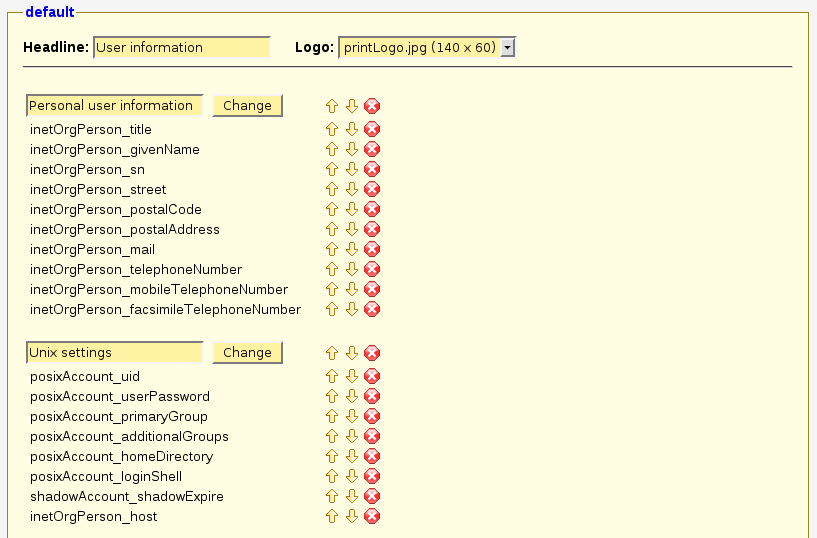Screen dimensions: 817x538
Task: Click the Unix settings section name field
Action: click(114, 352)
